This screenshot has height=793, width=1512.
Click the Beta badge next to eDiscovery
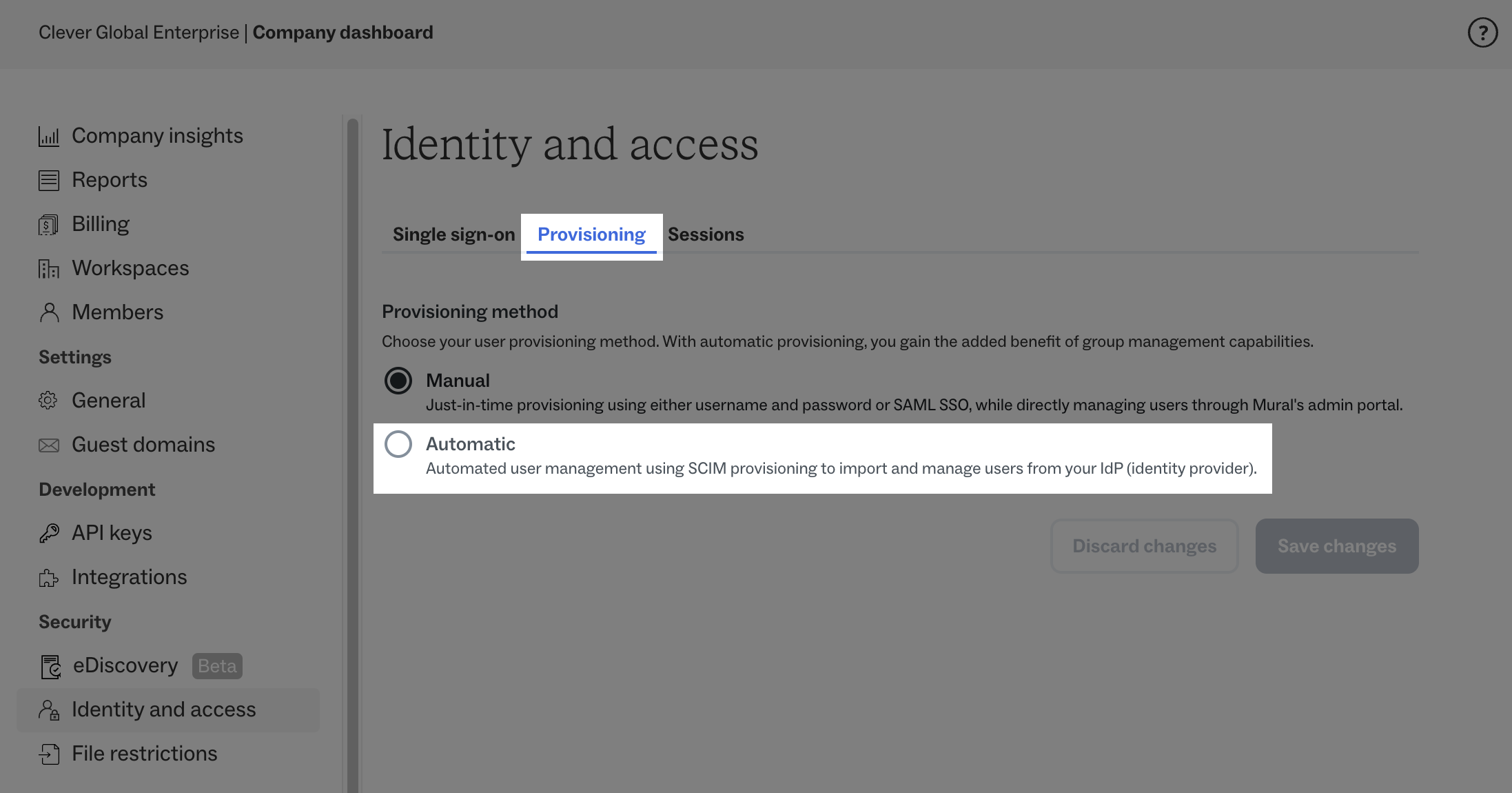pos(217,666)
